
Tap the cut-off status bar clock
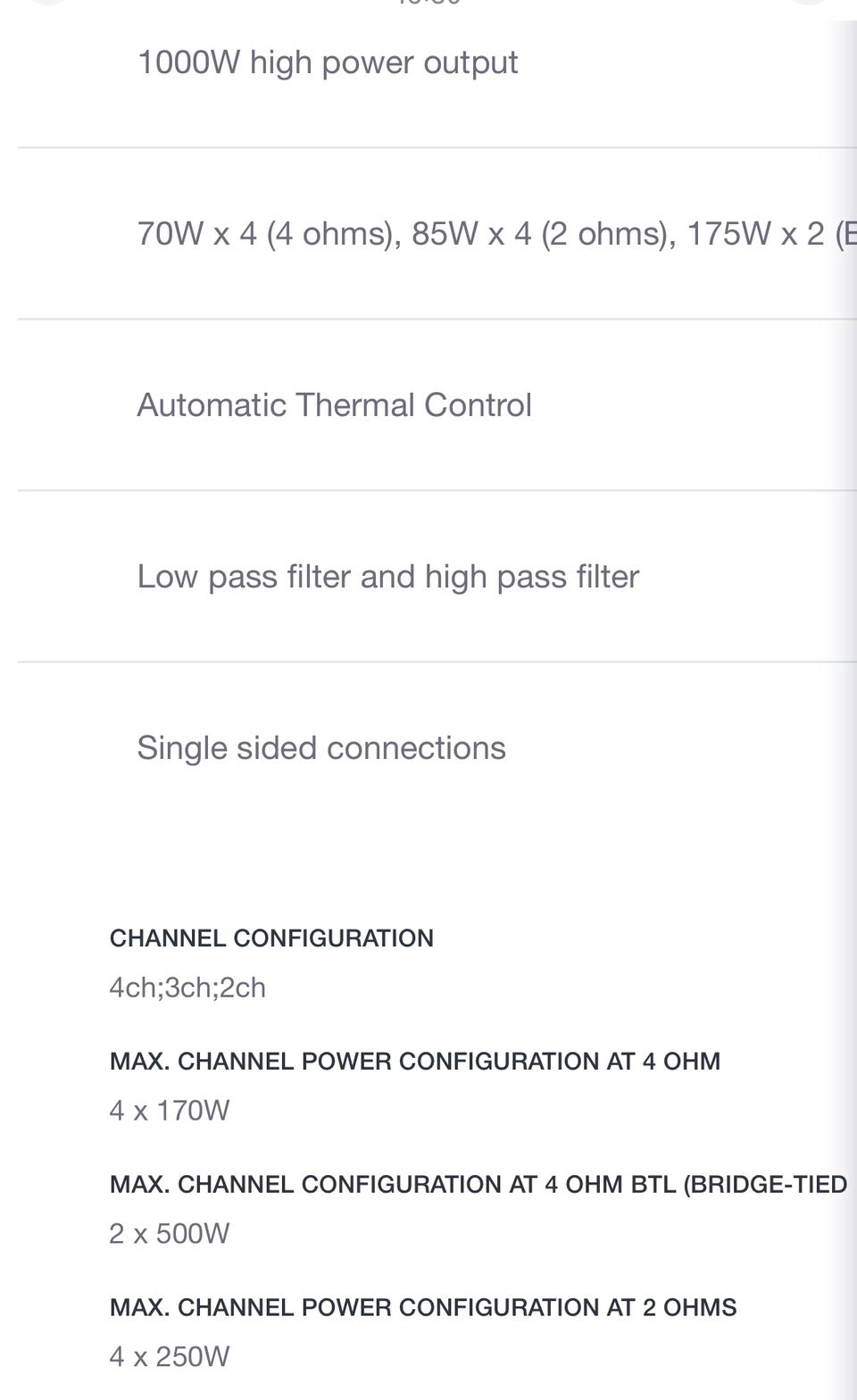(428, 3)
